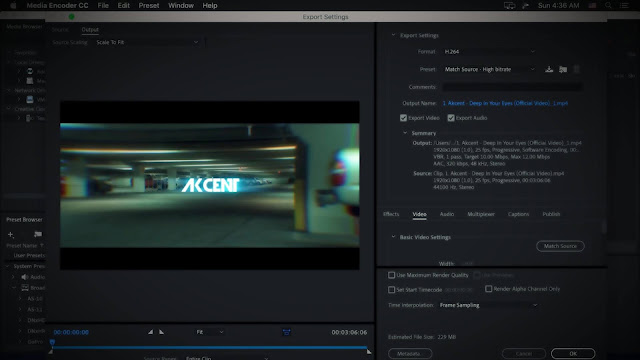This screenshot has width=640, height=360.
Task: Open the Fit zoom level dropdown
Action: pos(210,332)
